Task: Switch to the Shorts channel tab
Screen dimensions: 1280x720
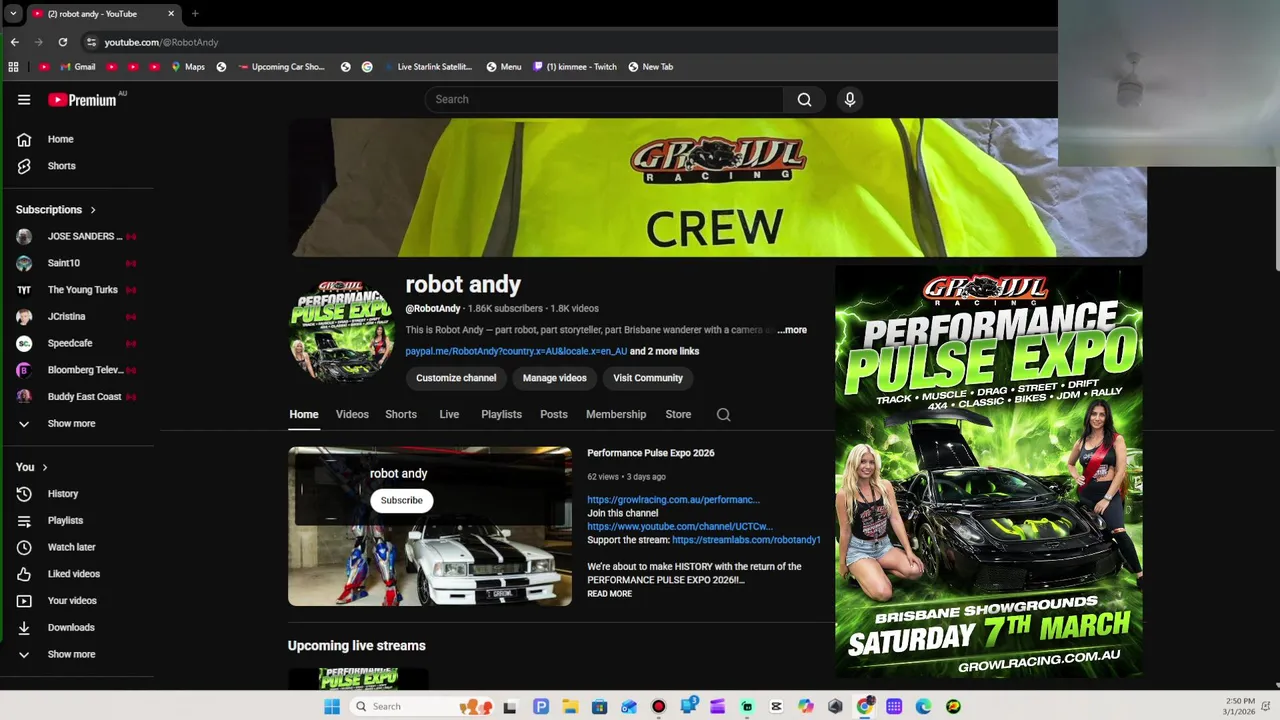Action: click(401, 414)
